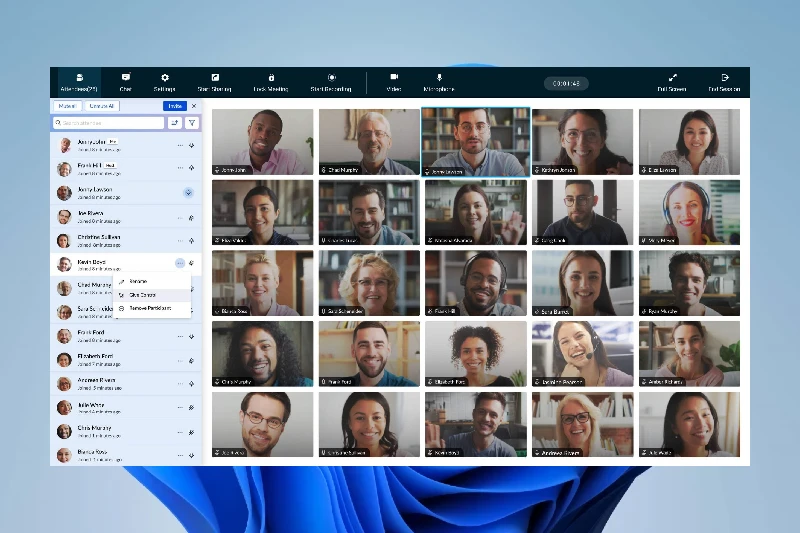Choose Remove Participant from the context menu
Screen dimensions: 800x533
point(152,309)
